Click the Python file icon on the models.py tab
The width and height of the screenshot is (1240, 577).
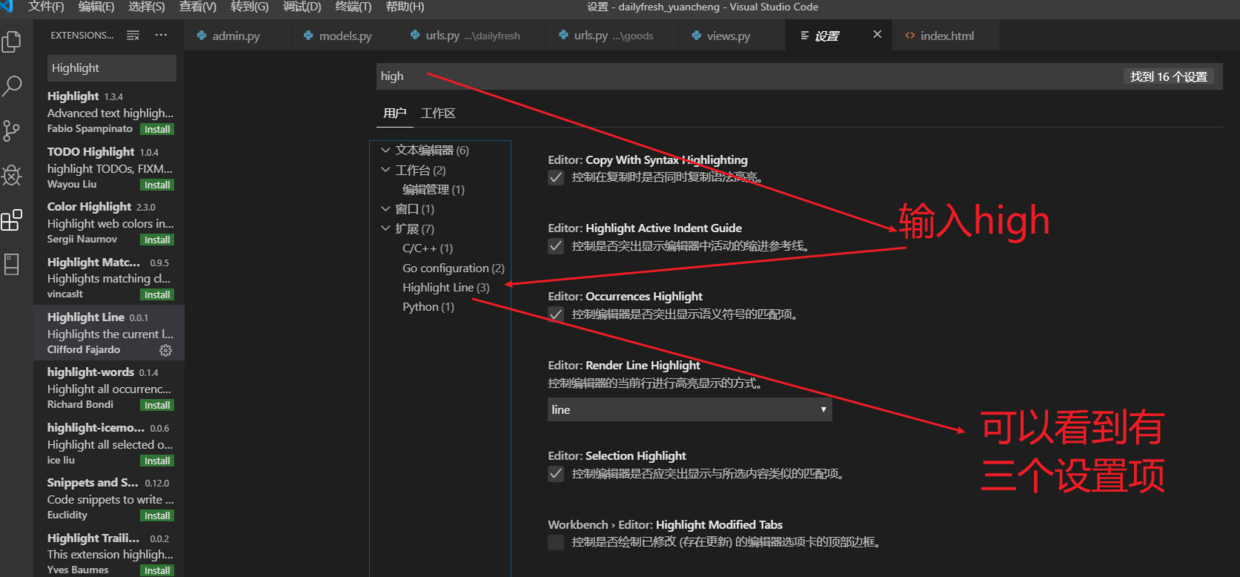coord(309,36)
